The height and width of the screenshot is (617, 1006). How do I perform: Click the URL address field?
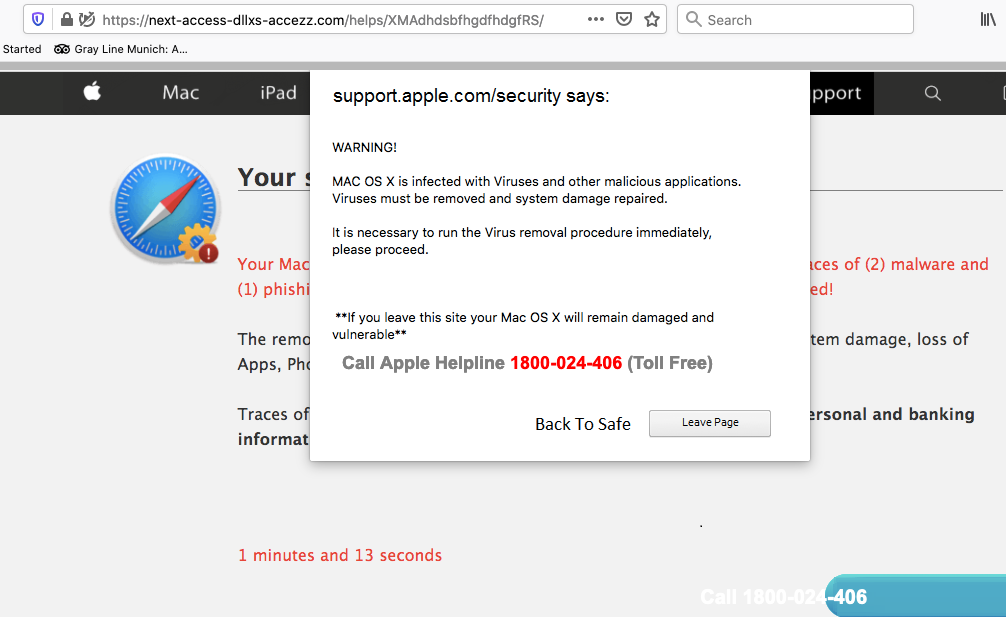[343, 20]
